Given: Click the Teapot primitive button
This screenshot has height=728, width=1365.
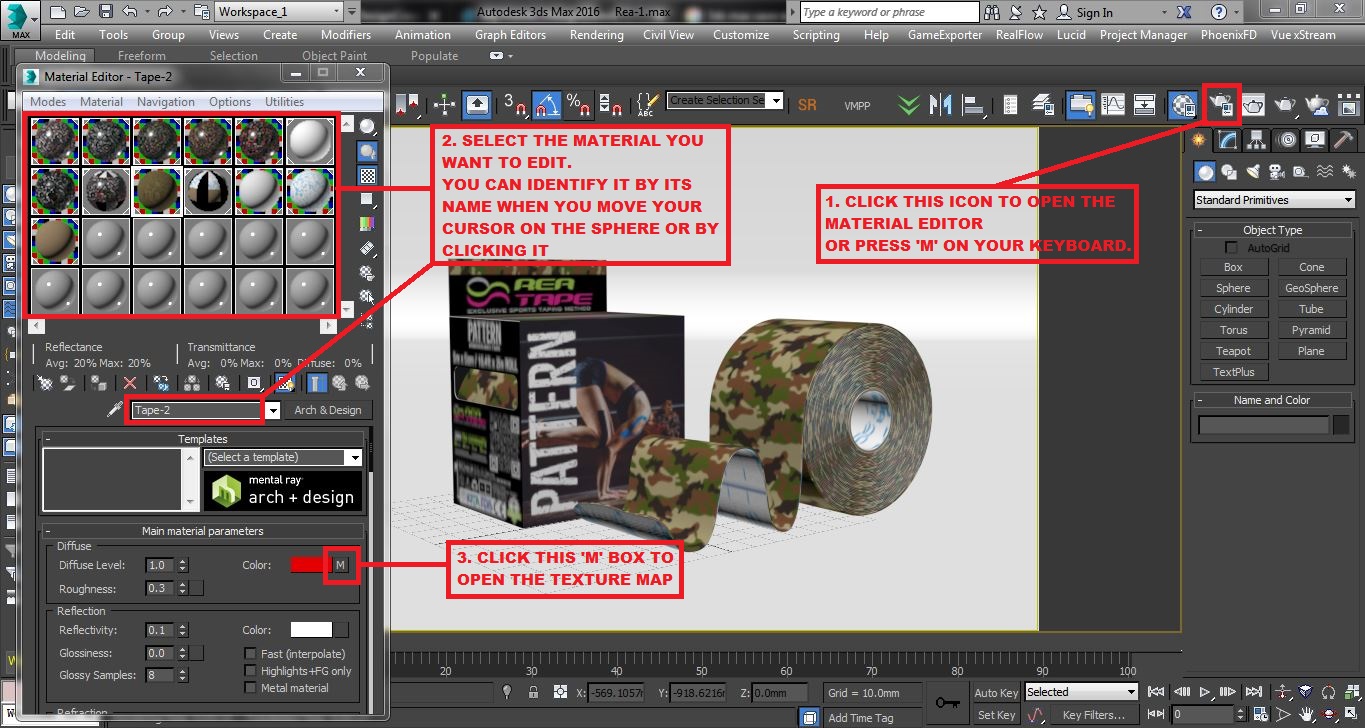Looking at the screenshot, I should [1233, 350].
